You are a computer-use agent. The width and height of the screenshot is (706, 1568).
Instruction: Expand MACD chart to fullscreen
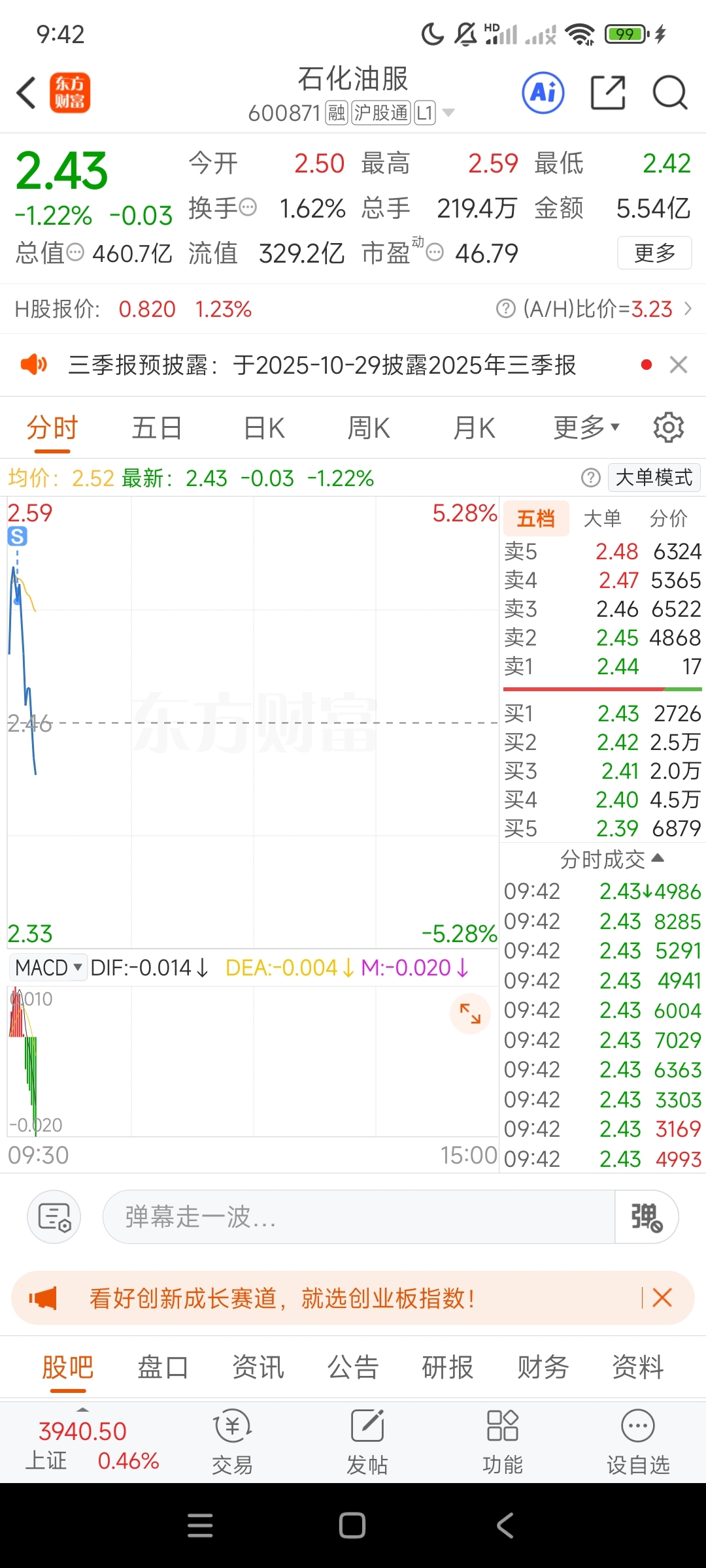point(470,1013)
